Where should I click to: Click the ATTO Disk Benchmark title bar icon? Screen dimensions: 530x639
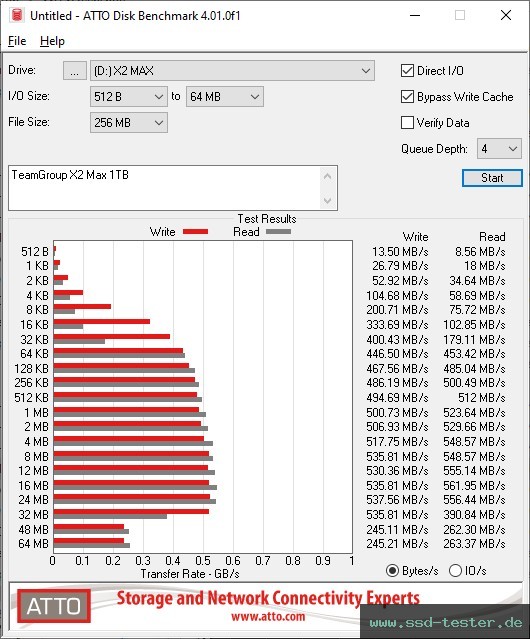17,15
